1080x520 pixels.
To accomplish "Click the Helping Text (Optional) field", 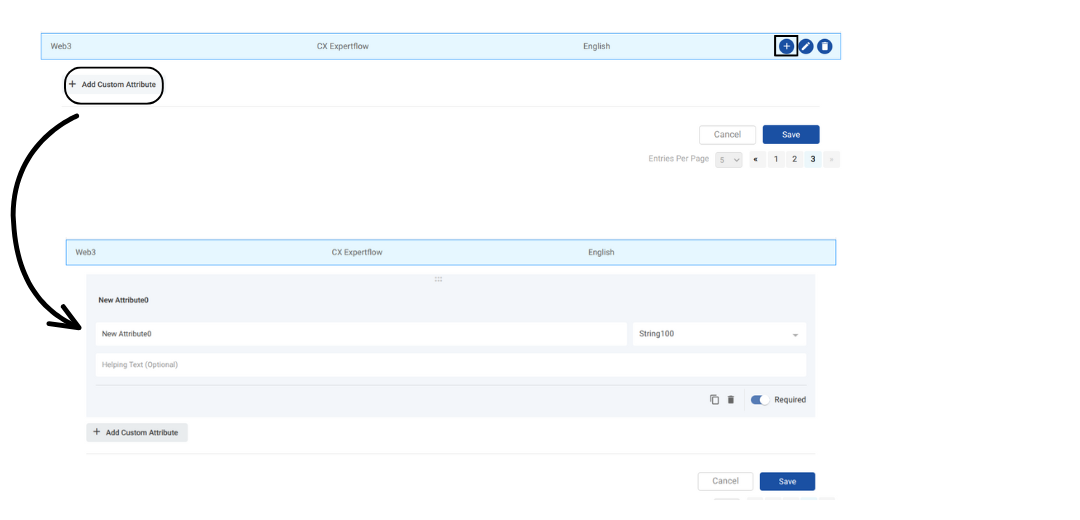I will click(x=450, y=365).
